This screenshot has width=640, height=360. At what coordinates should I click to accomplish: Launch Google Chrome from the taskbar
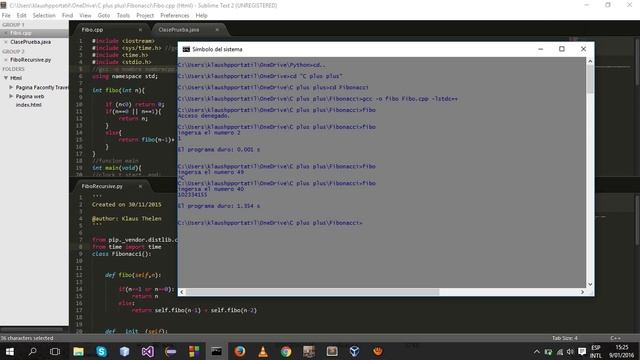click(286, 351)
